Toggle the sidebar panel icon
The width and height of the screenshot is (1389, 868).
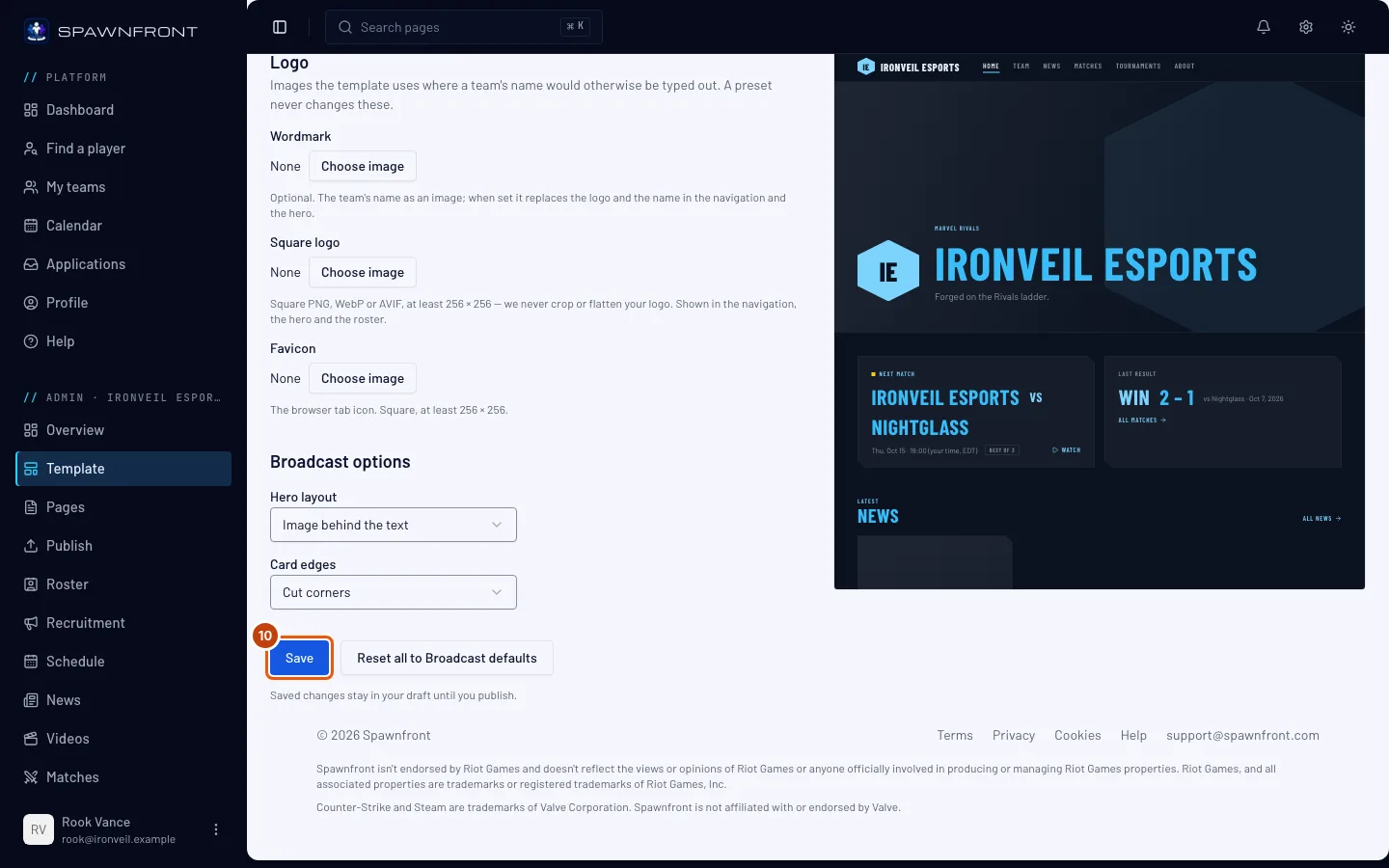[280, 27]
